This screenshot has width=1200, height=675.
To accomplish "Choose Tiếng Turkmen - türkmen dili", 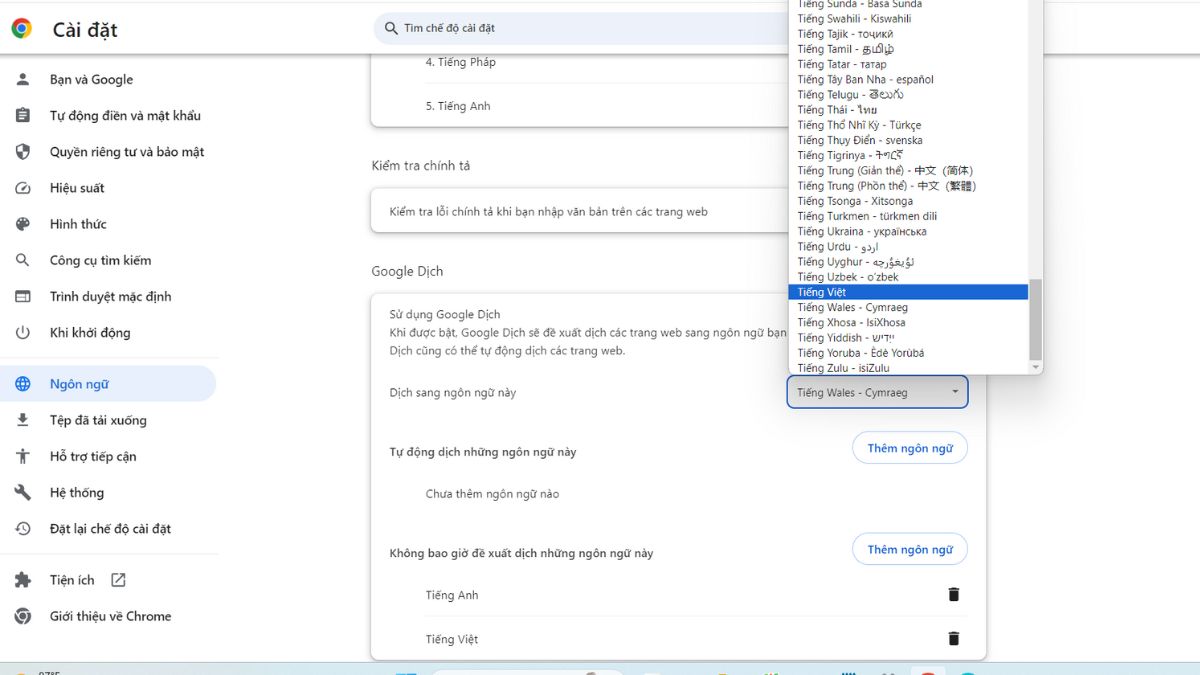I will click(908, 216).
